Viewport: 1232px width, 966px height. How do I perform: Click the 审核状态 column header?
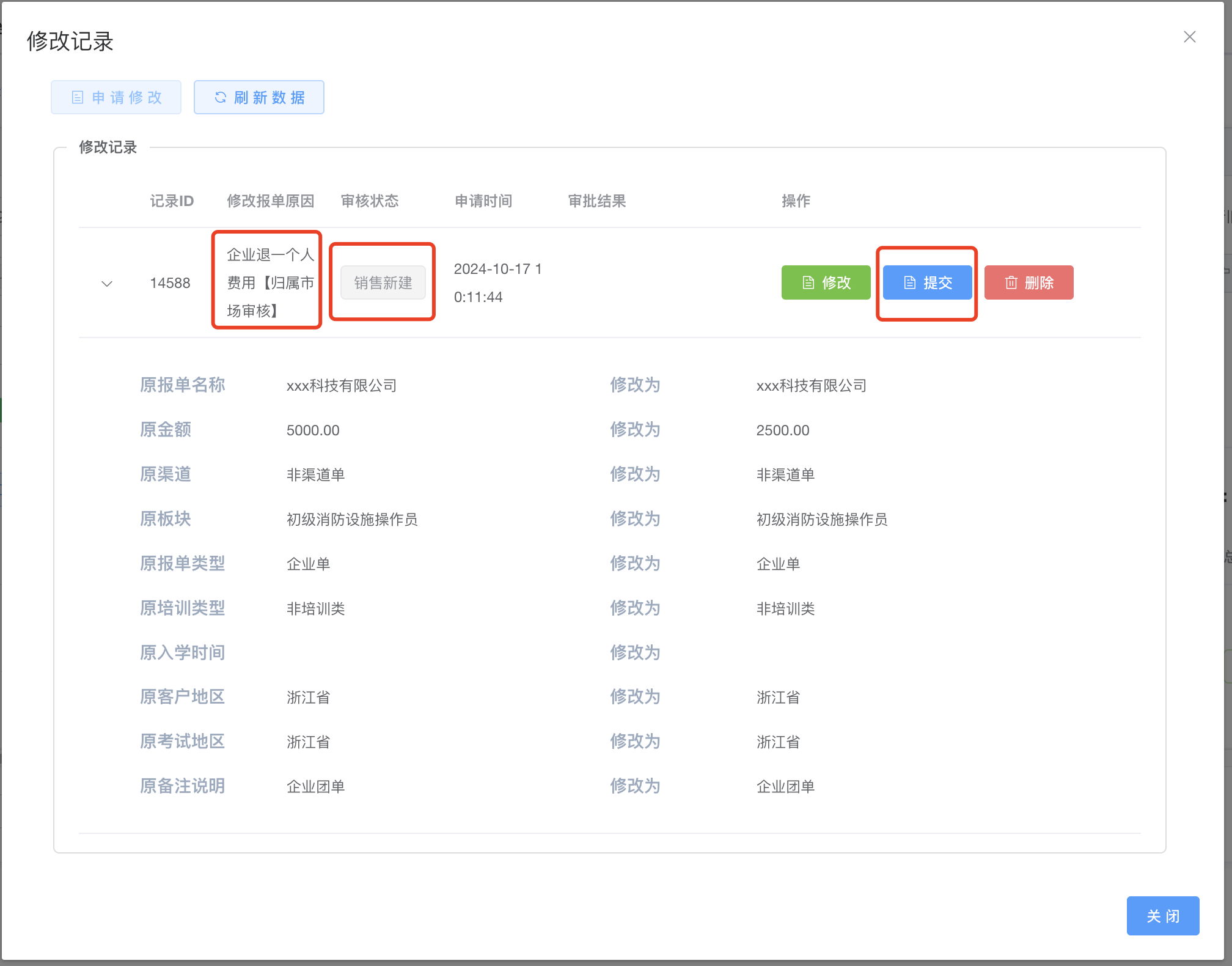click(370, 201)
